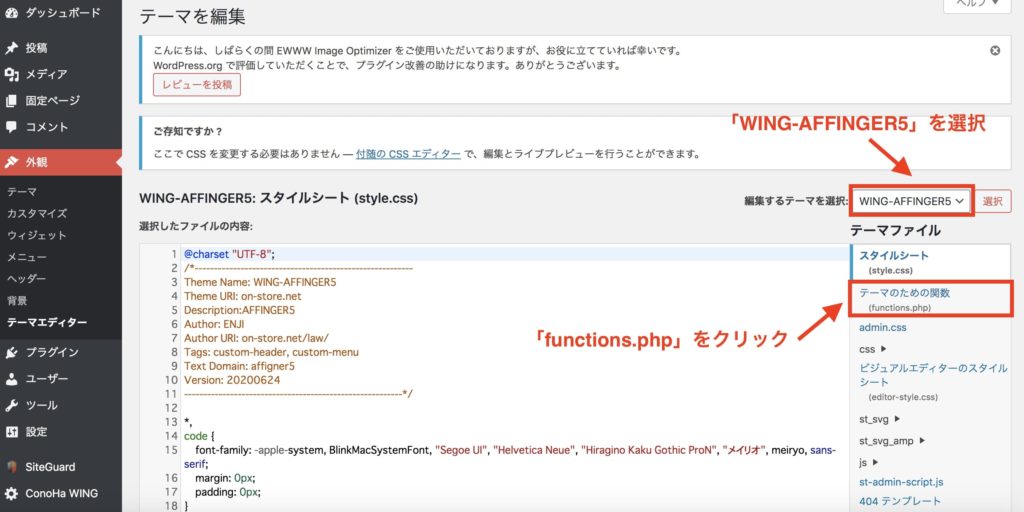Expand the st_svg_amp folder

pyautogui.click(x=892, y=441)
